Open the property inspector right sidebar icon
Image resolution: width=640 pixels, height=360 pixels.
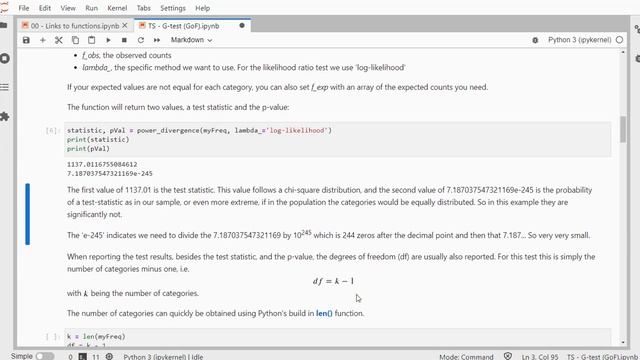pos(637,29)
